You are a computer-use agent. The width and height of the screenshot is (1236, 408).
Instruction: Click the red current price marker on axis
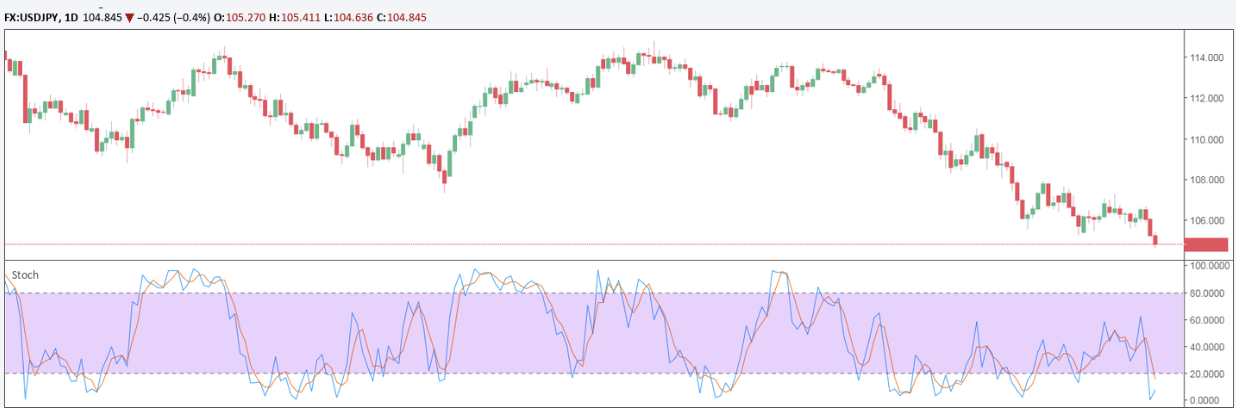click(x=1206, y=244)
